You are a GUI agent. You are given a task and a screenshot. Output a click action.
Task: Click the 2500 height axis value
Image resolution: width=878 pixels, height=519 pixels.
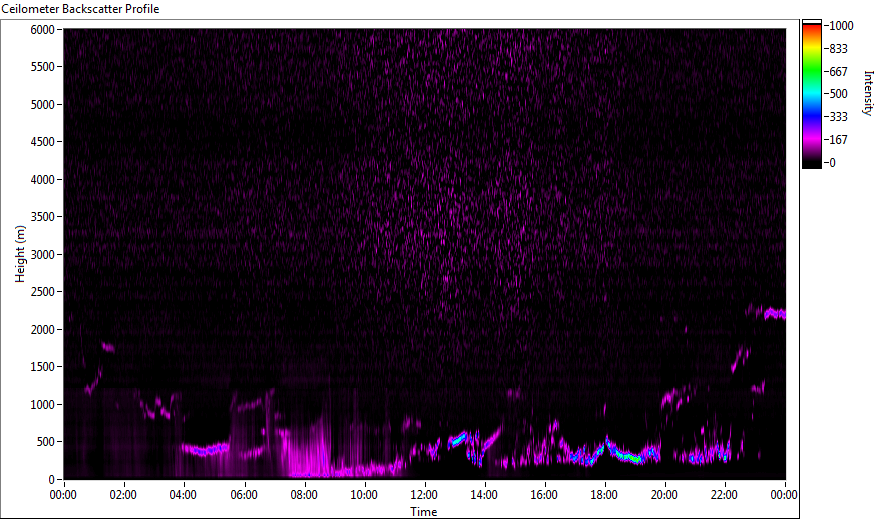43,292
